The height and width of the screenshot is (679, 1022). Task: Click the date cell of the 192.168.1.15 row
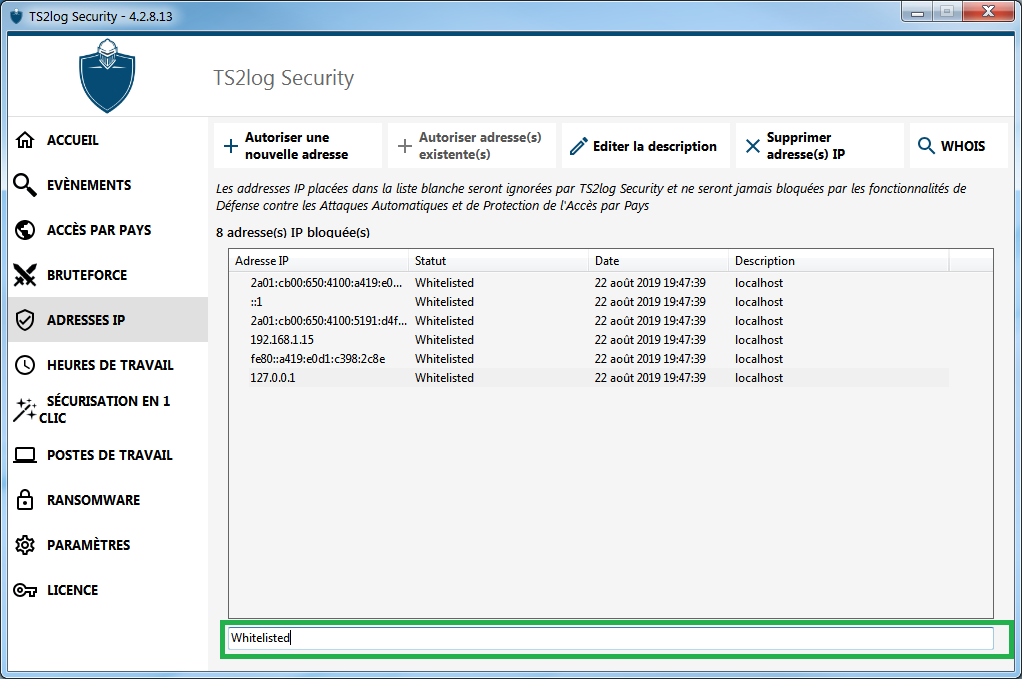(650, 340)
